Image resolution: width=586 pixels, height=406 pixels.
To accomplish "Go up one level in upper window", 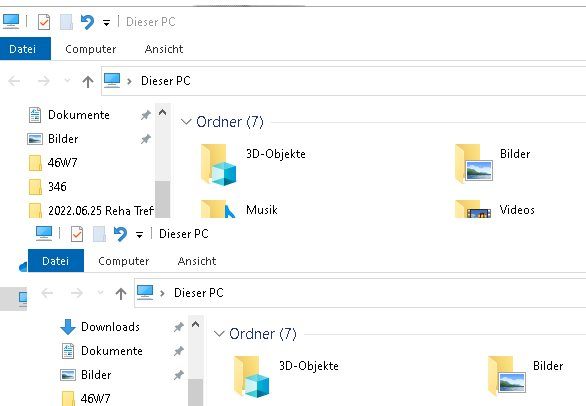I will tap(88, 81).
